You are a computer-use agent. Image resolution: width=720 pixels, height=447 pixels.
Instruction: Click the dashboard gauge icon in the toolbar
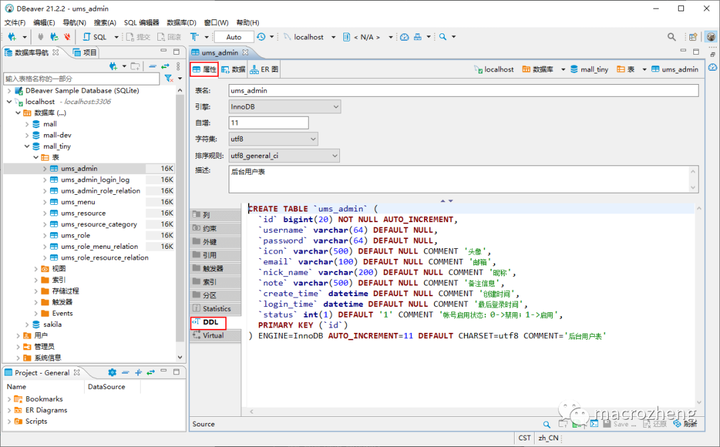click(x=405, y=37)
